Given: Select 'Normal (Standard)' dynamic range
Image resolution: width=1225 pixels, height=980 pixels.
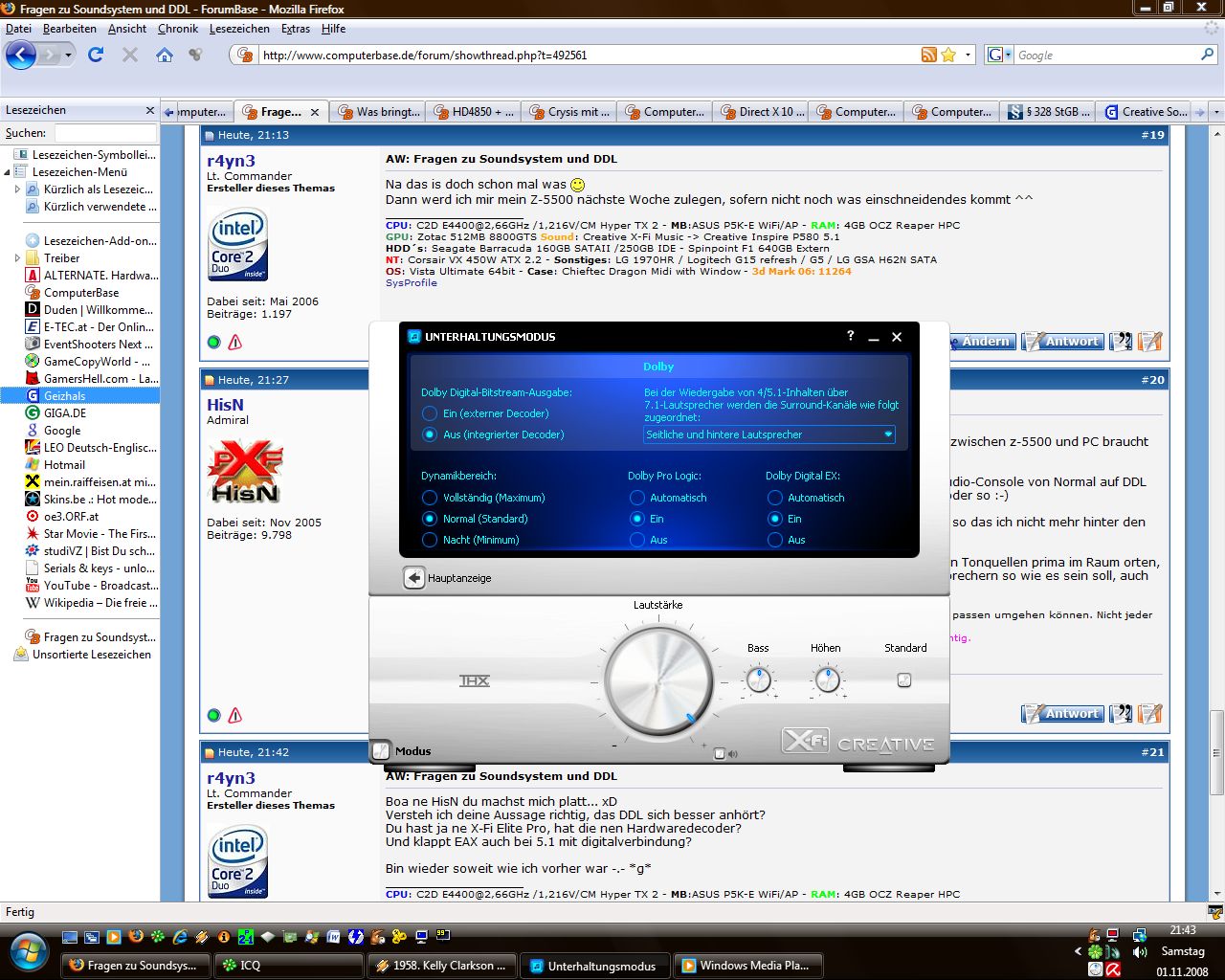Looking at the screenshot, I should point(430,519).
